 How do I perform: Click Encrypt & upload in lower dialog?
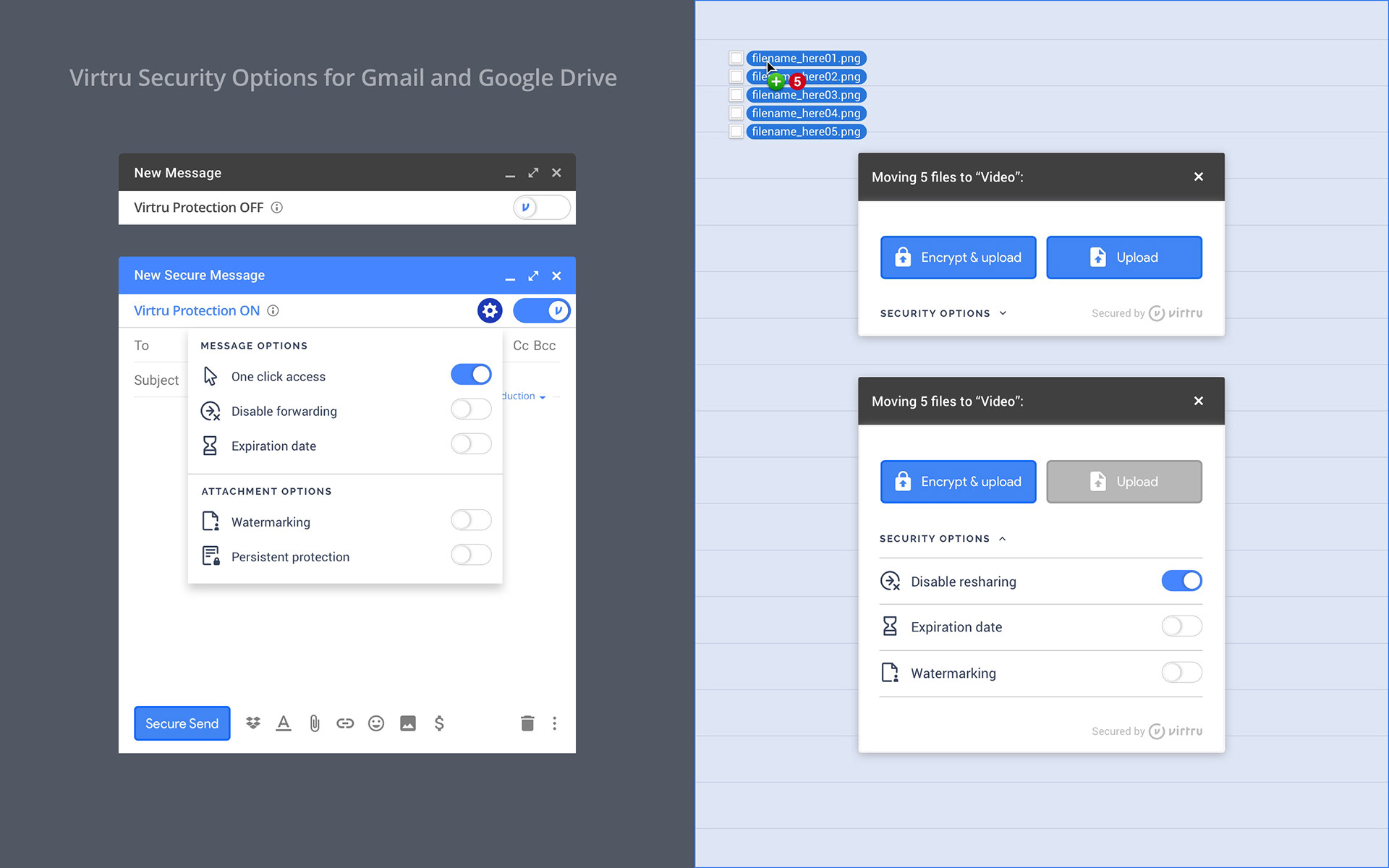coord(958,482)
